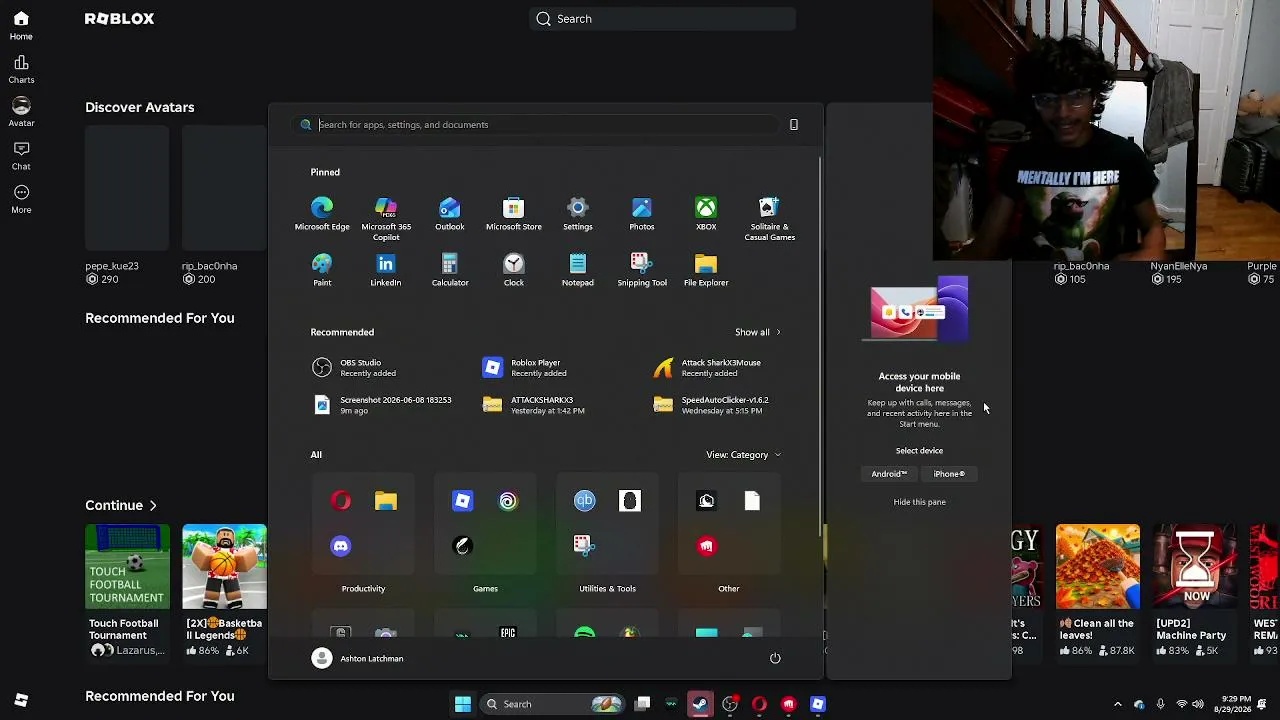
Task: Open the volume control in system tray
Action: (1198, 704)
